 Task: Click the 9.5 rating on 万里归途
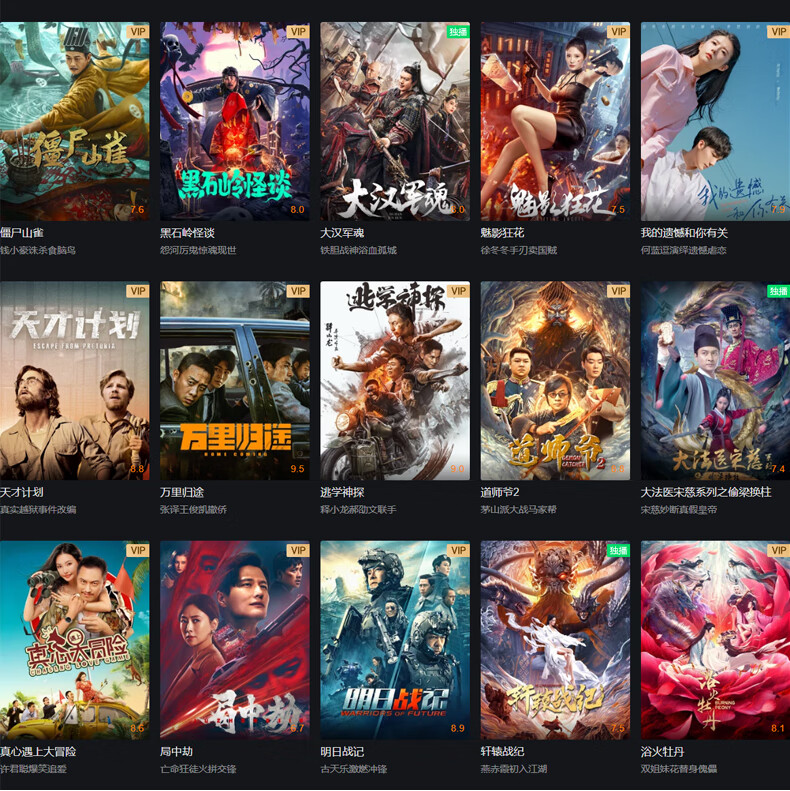298,469
